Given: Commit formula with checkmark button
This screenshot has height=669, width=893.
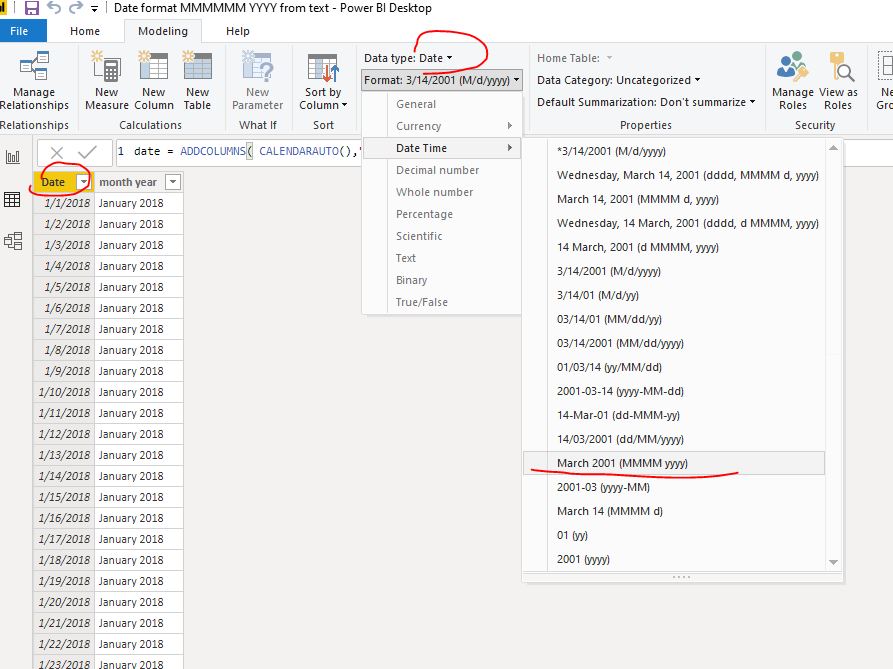Looking at the screenshot, I should (x=88, y=152).
